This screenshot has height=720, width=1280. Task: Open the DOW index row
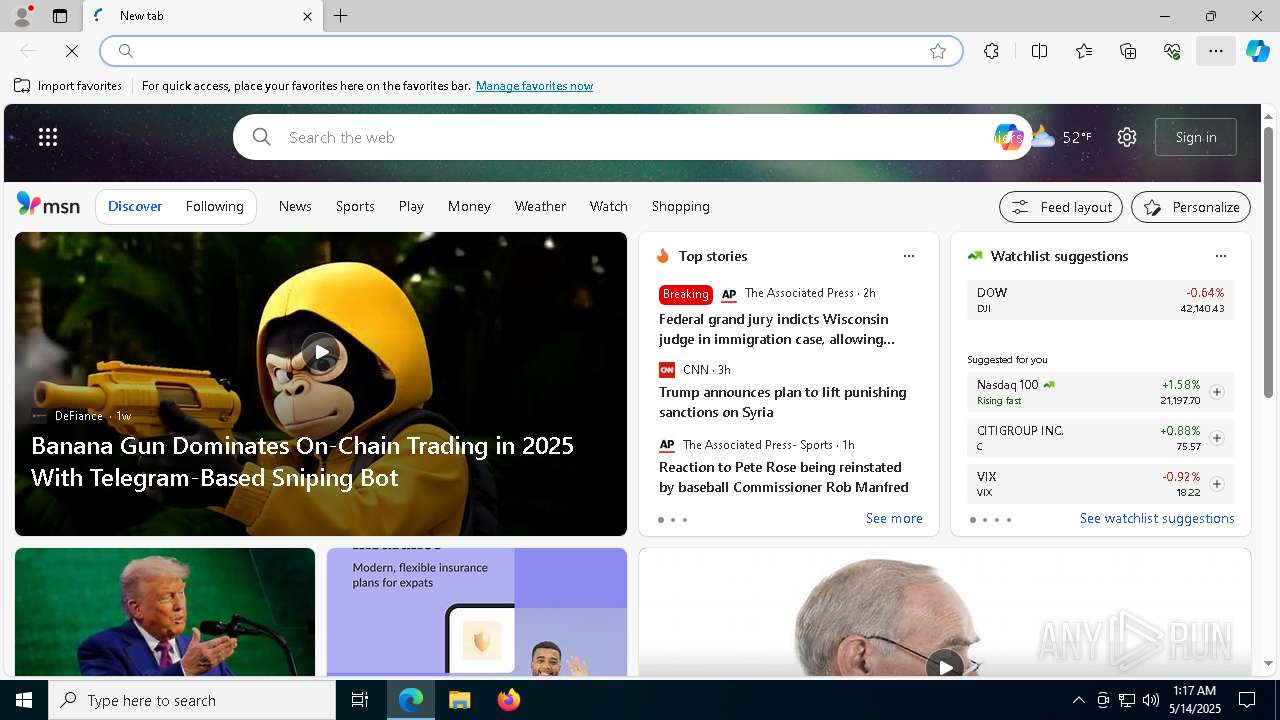click(x=1100, y=300)
